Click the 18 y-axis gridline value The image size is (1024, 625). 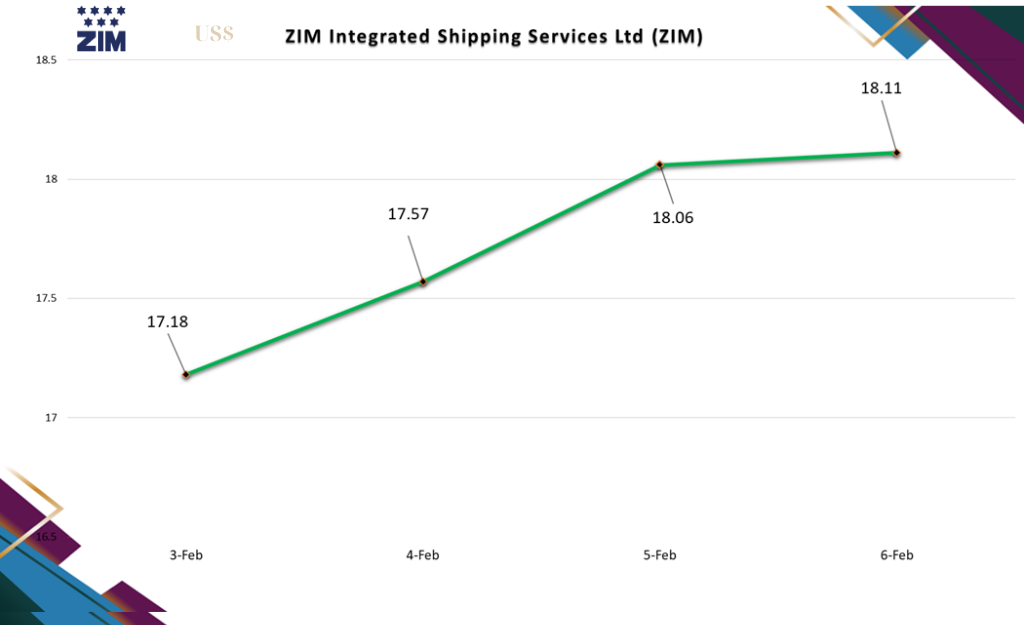pyautogui.click(x=52, y=180)
